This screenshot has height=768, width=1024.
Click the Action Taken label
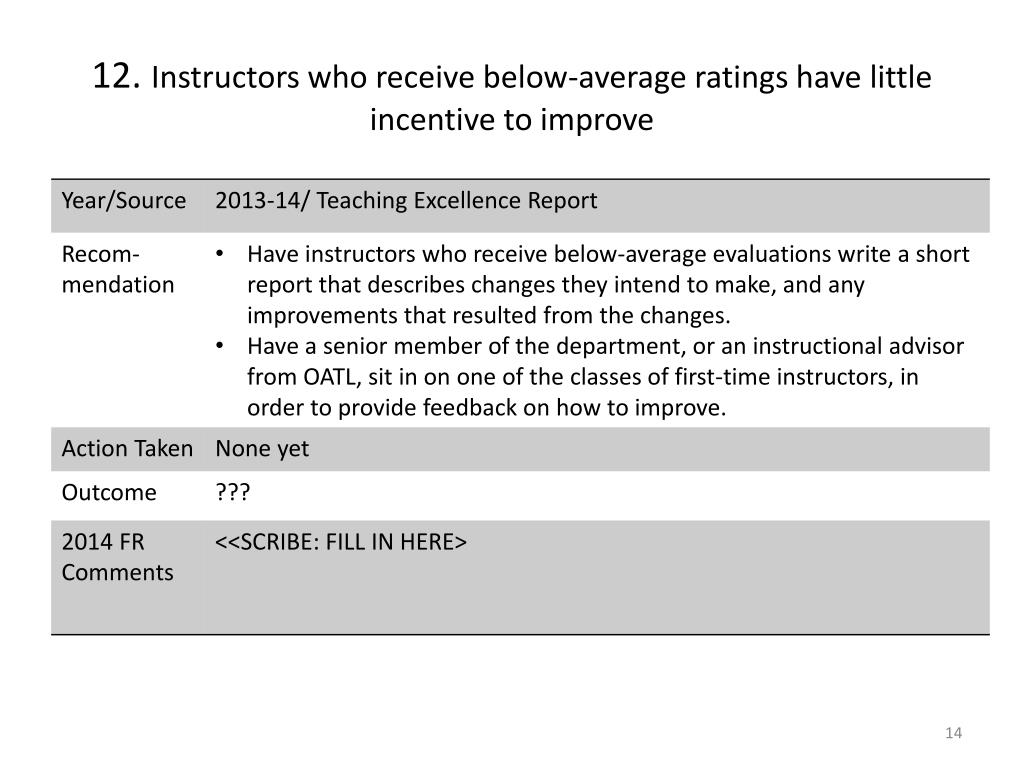coord(127,449)
